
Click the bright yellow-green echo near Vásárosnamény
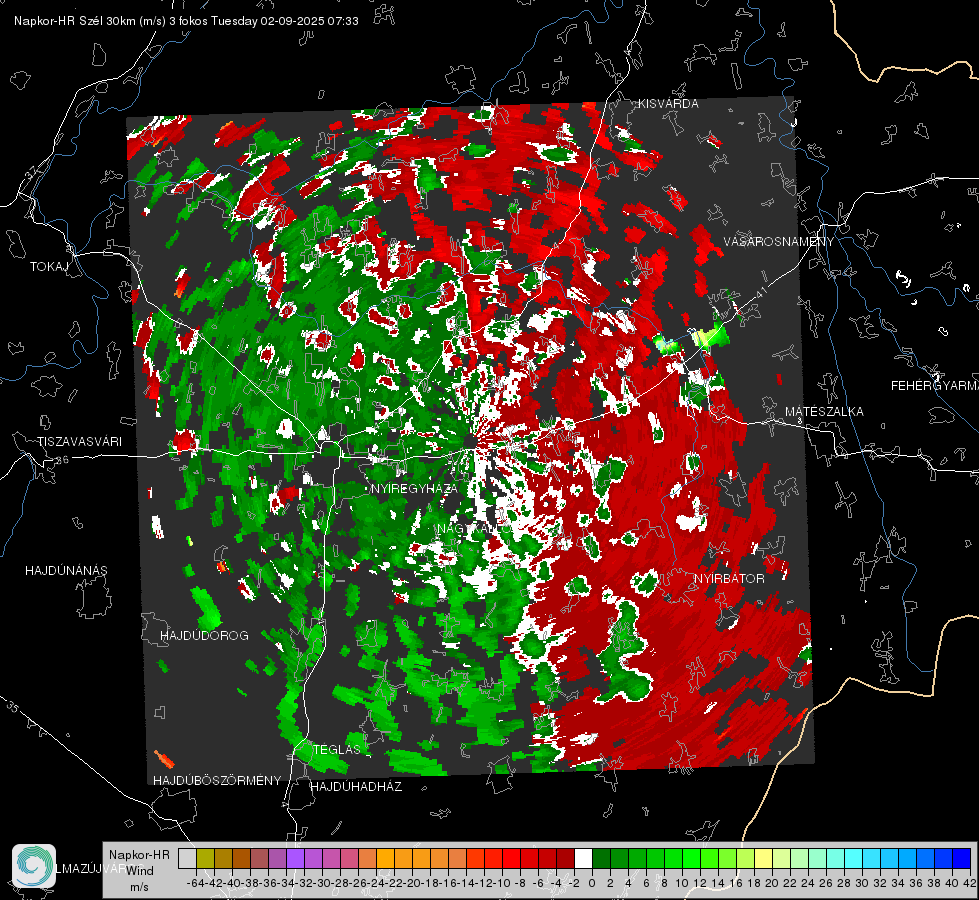tap(710, 337)
